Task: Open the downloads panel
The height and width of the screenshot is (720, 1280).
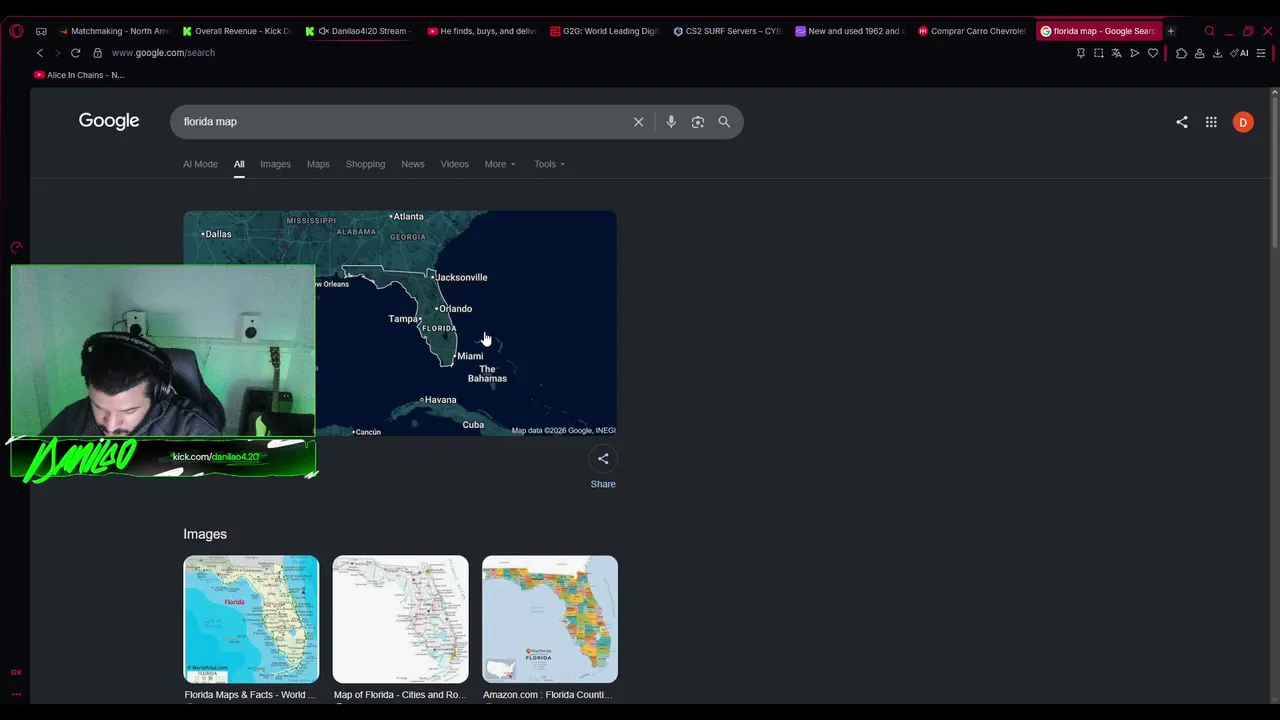Action: (x=1217, y=53)
